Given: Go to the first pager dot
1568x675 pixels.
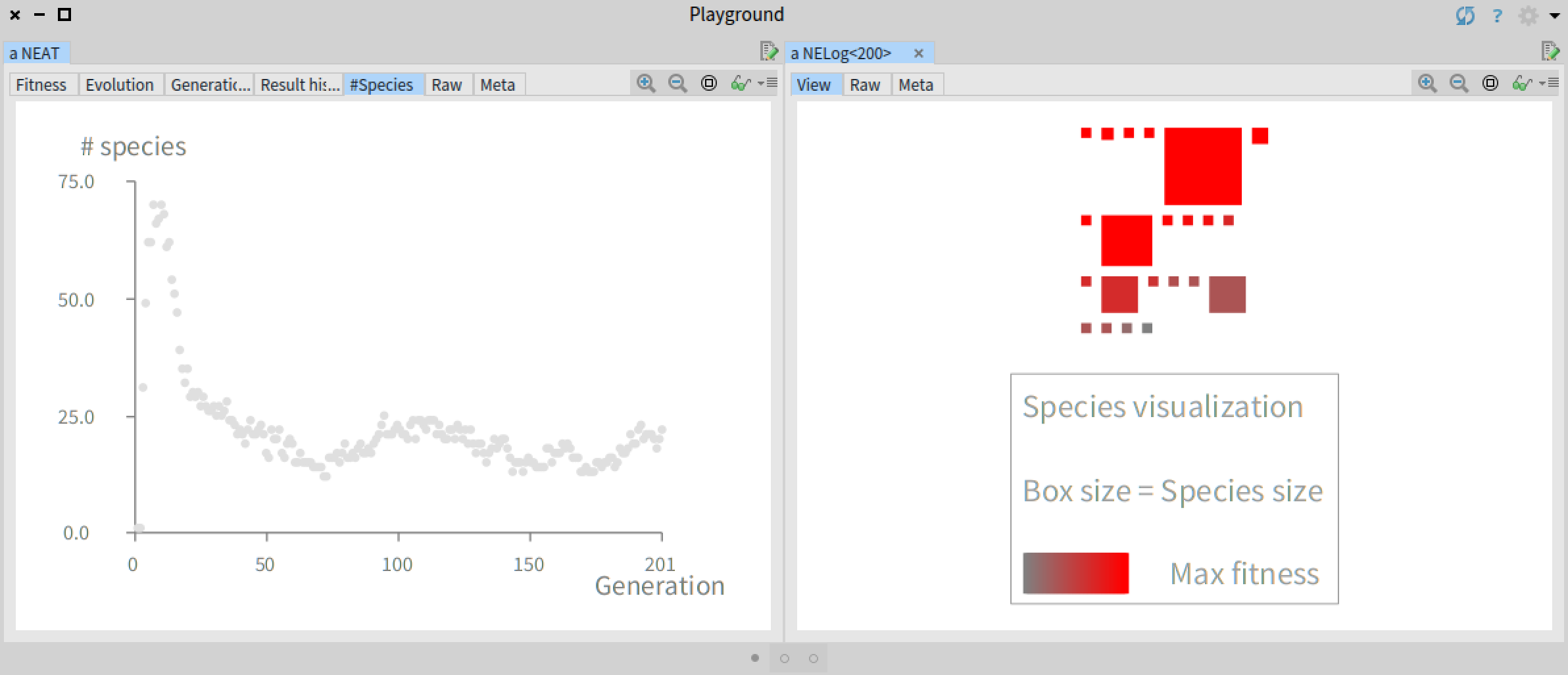Looking at the screenshot, I should [755, 658].
